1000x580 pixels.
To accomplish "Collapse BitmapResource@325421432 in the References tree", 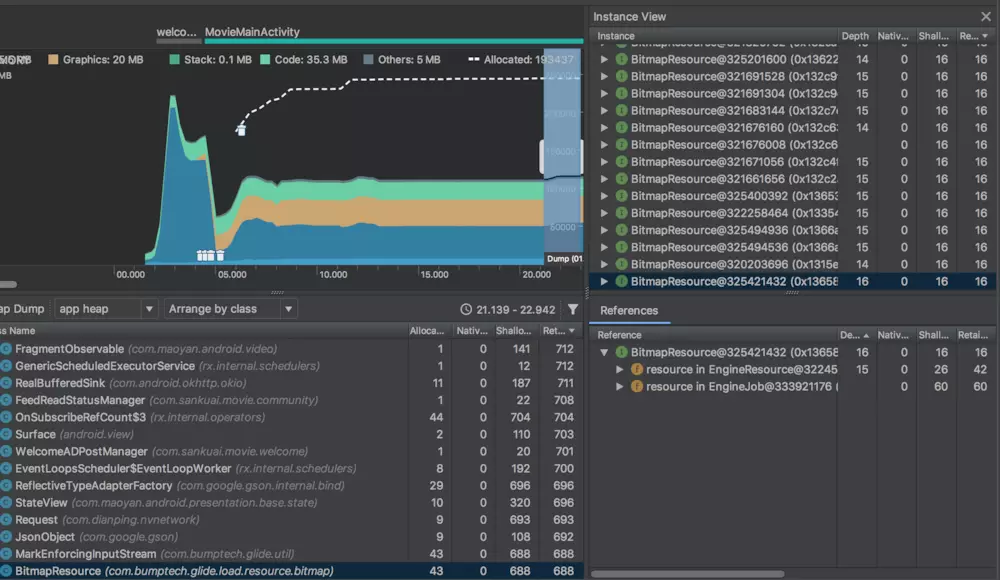I will point(603,352).
